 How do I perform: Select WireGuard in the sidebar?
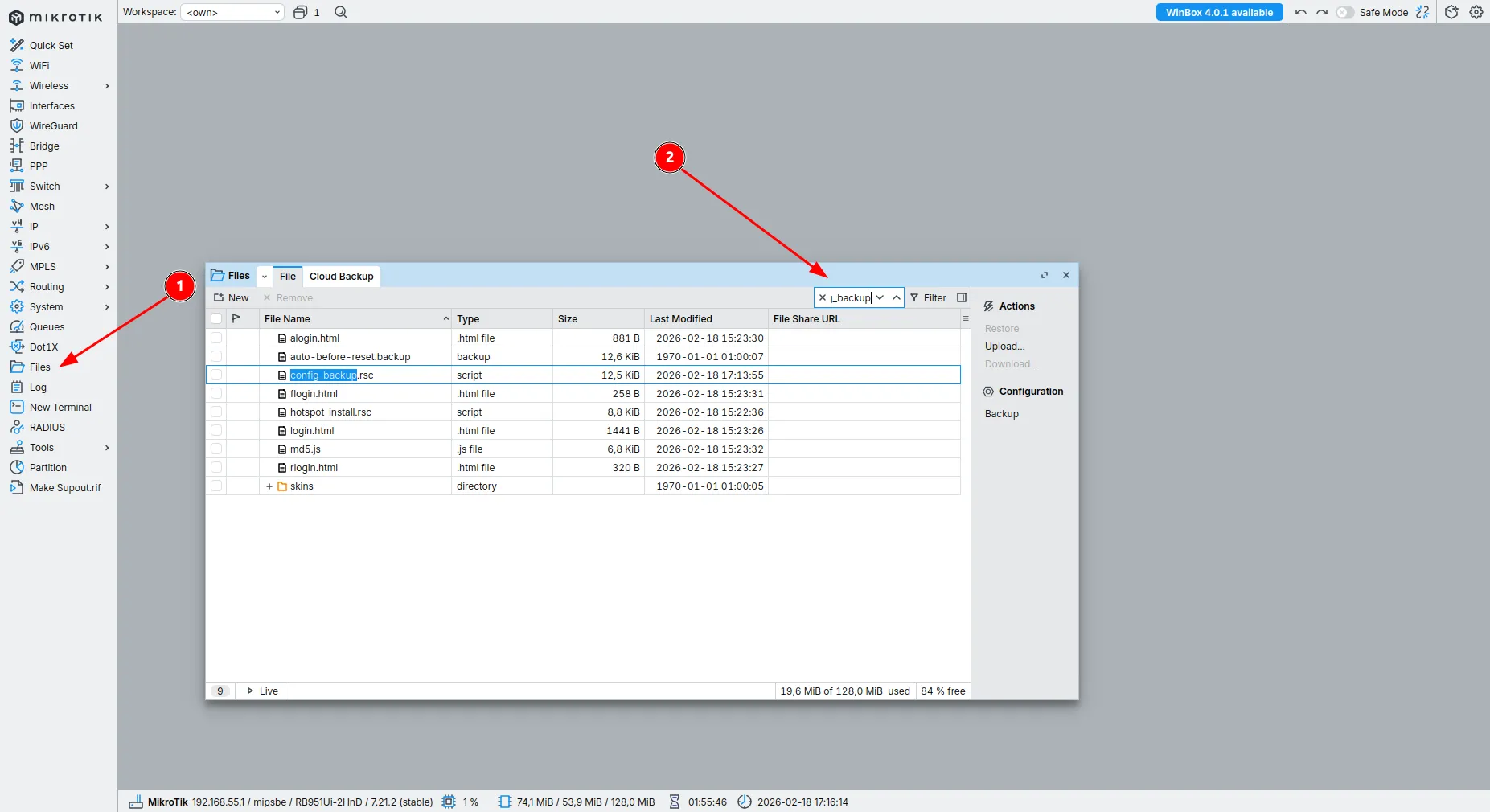(53, 125)
